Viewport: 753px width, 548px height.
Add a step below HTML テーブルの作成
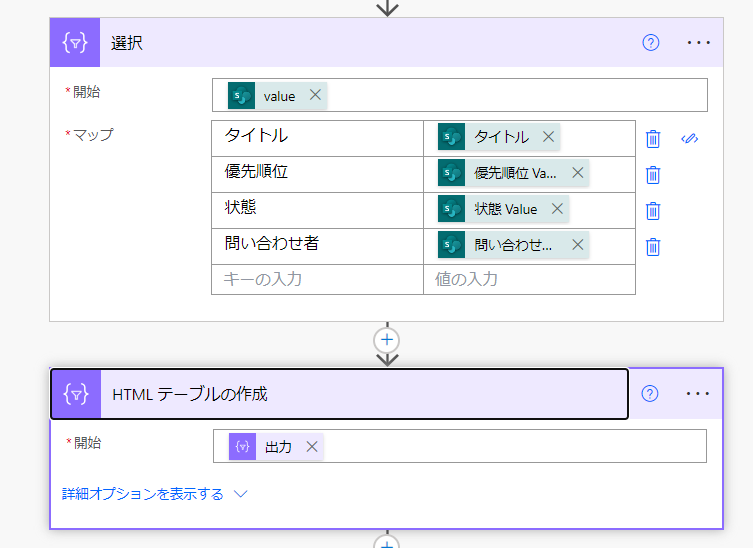pos(387,543)
